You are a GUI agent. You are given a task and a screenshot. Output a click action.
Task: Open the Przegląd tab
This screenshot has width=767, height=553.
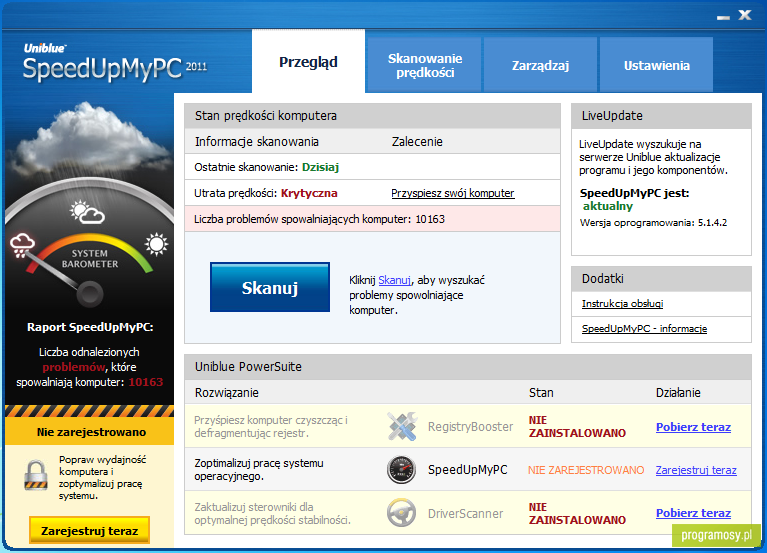(x=308, y=62)
